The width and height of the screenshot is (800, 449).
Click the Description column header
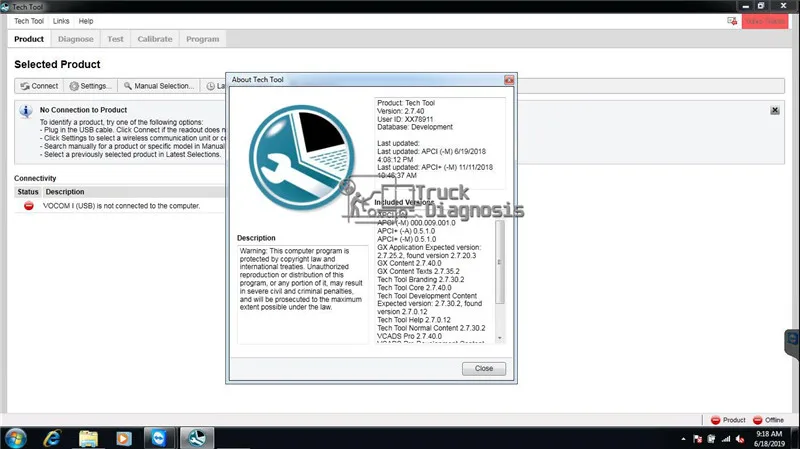coord(65,192)
